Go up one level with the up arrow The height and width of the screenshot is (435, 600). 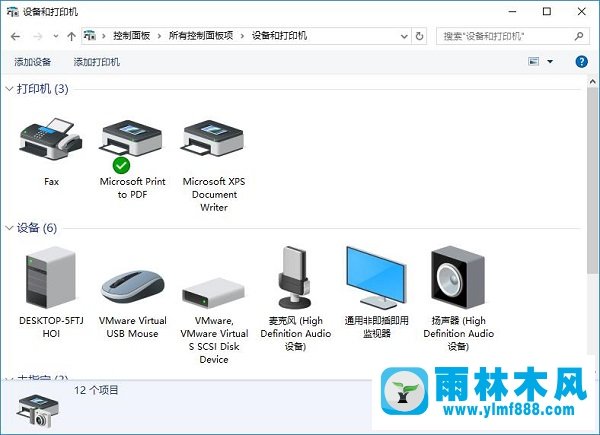[x=71, y=37]
